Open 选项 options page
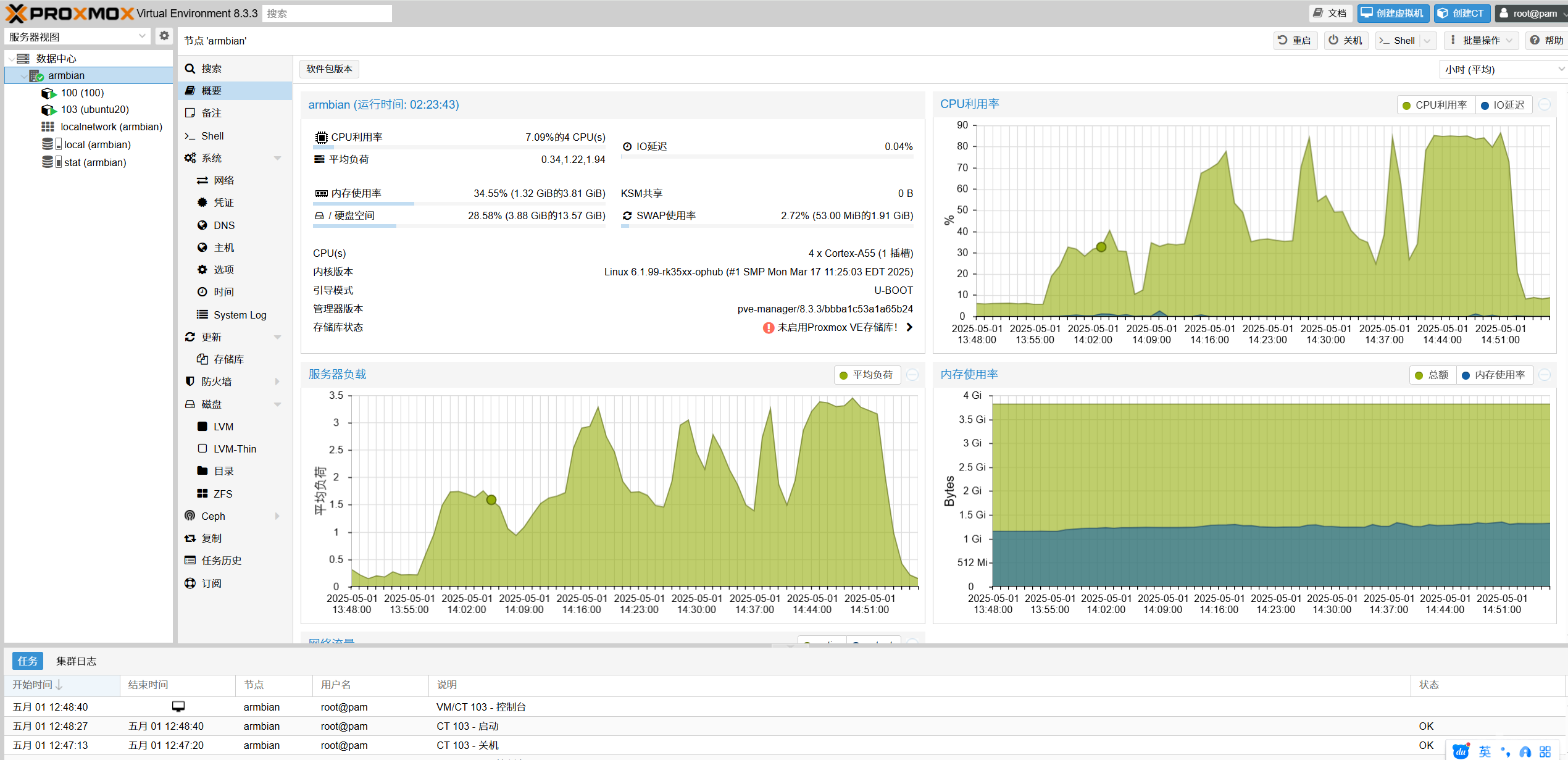This screenshot has height=760, width=1568. [235, 270]
